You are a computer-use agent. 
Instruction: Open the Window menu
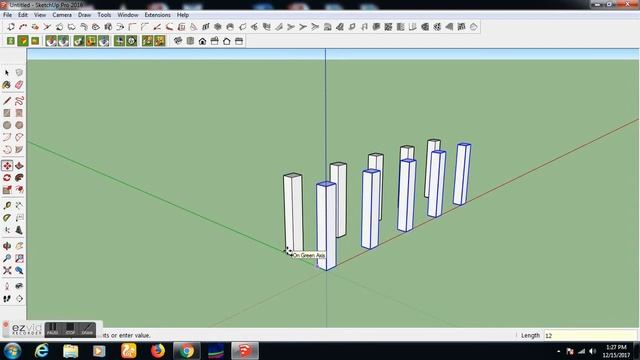tap(128, 15)
